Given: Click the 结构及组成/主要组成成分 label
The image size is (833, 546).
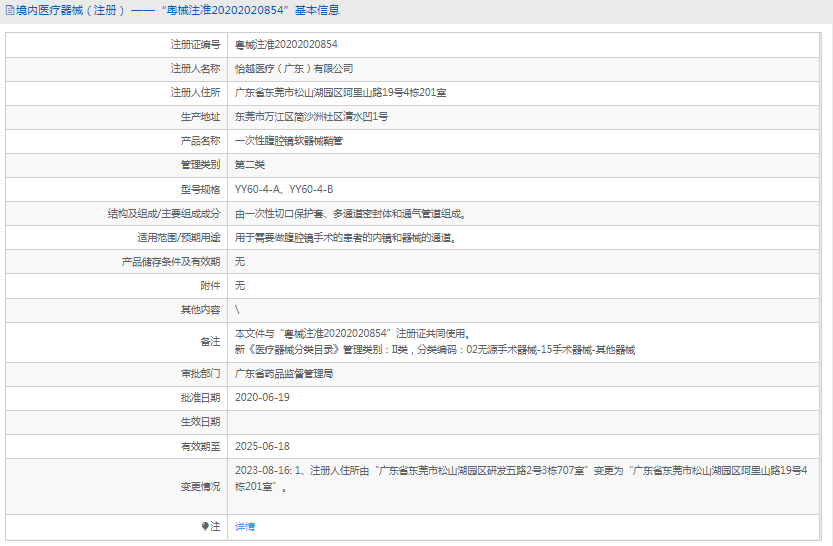Looking at the screenshot, I should [164, 214].
